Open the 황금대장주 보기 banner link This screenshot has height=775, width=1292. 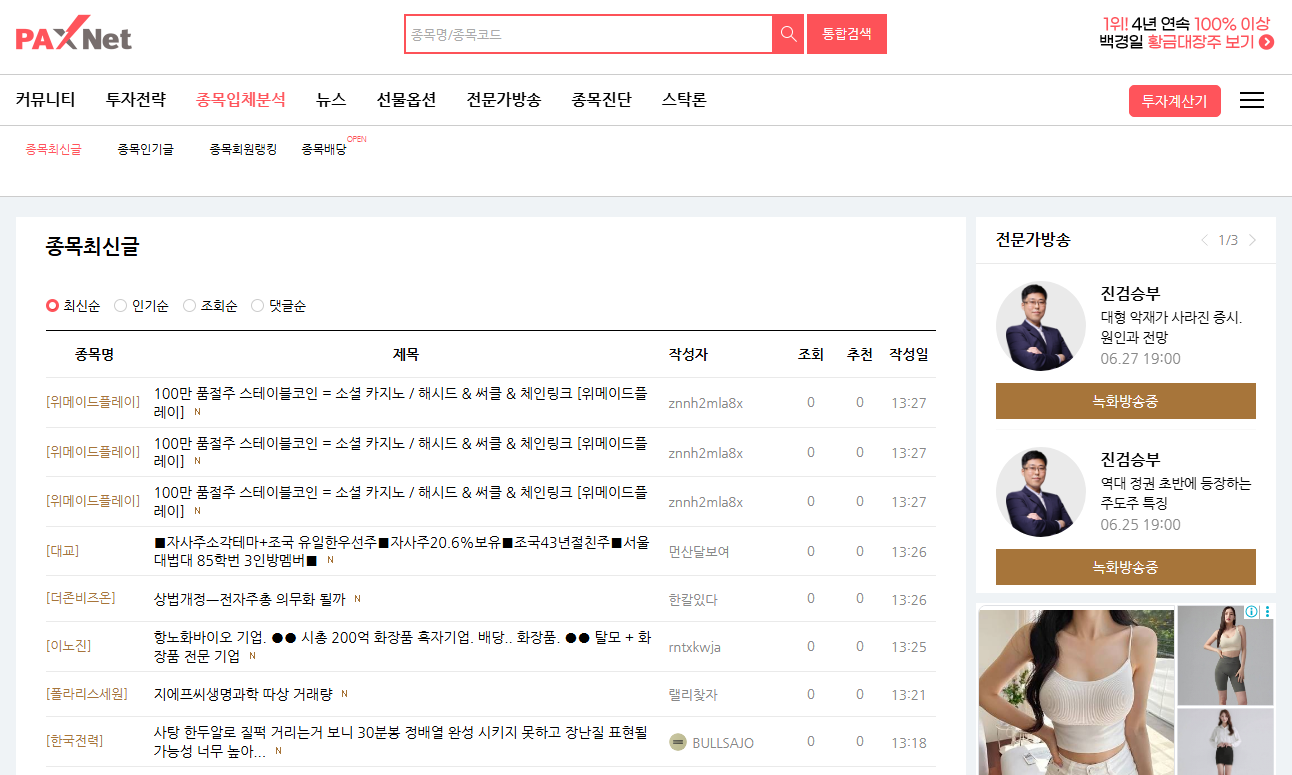click(1185, 33)
